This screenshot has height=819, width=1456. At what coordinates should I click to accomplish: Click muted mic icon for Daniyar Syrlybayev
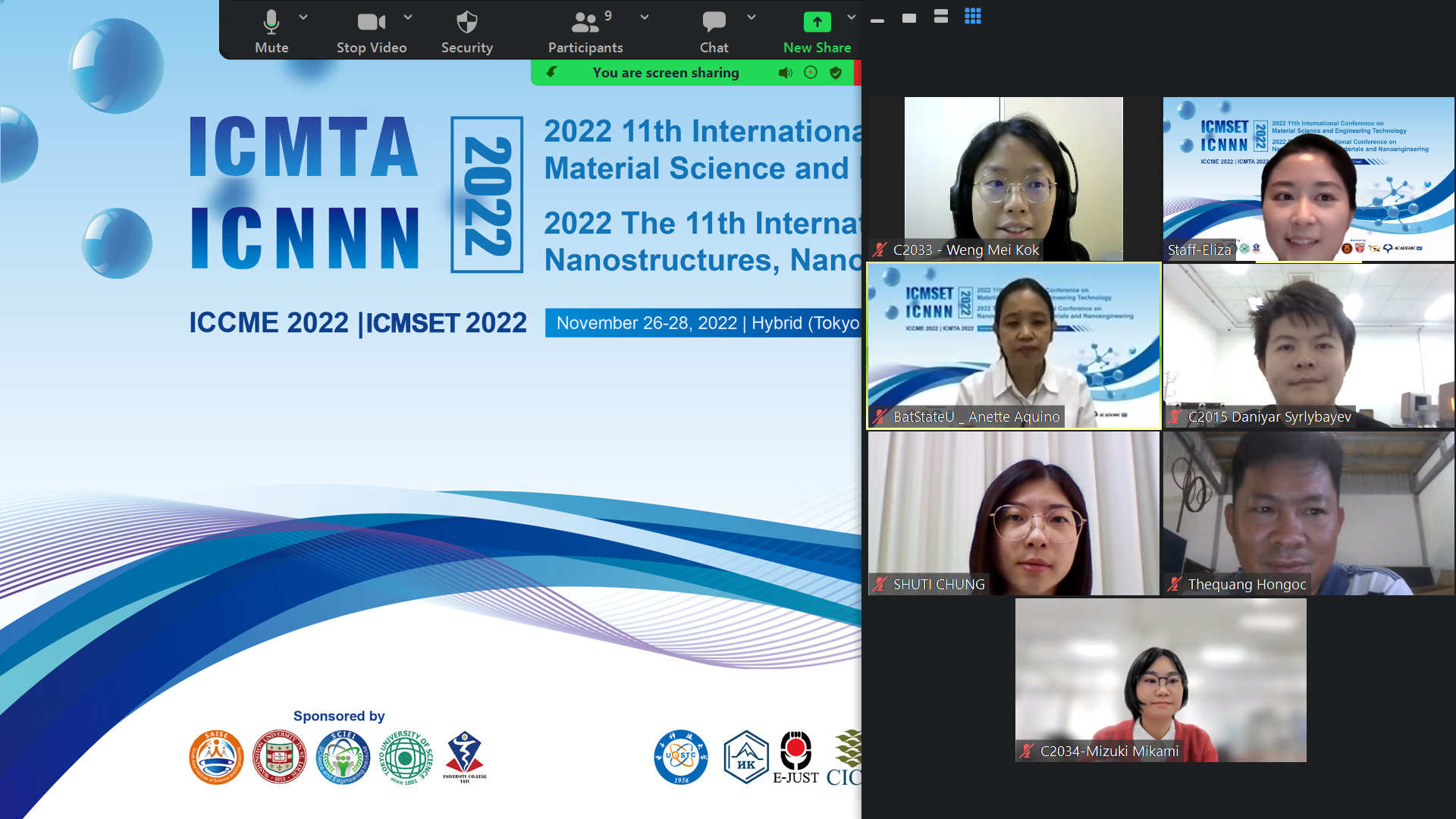pos(1175,416)
